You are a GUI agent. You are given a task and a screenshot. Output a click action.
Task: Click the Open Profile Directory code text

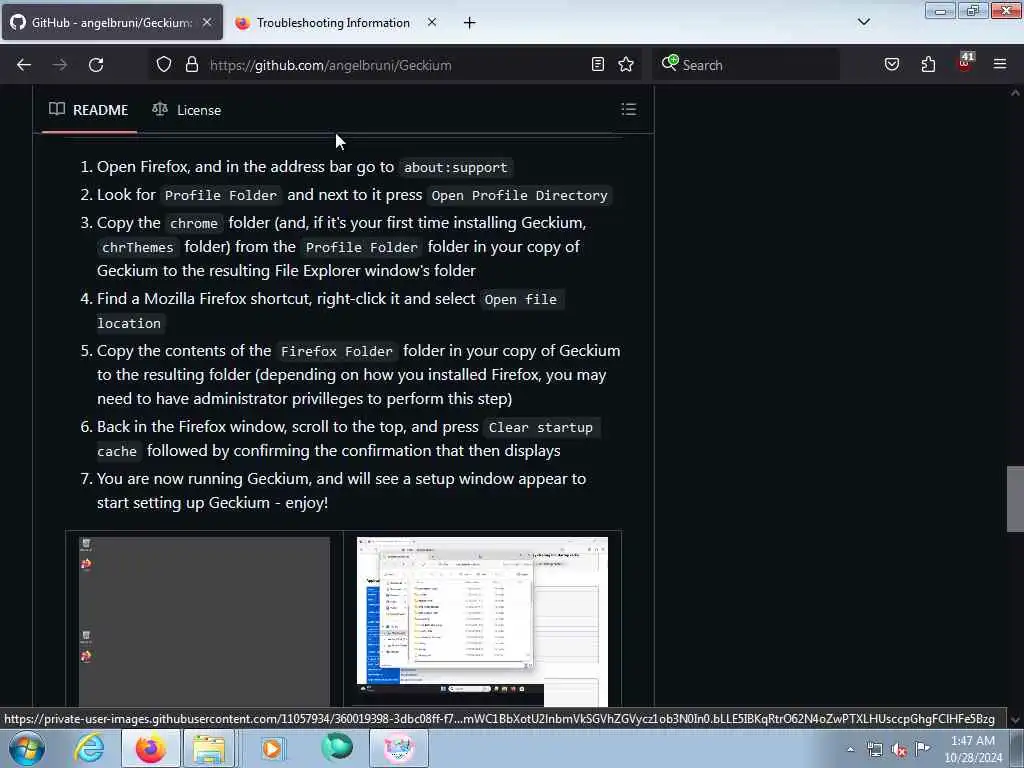(519, 195)
